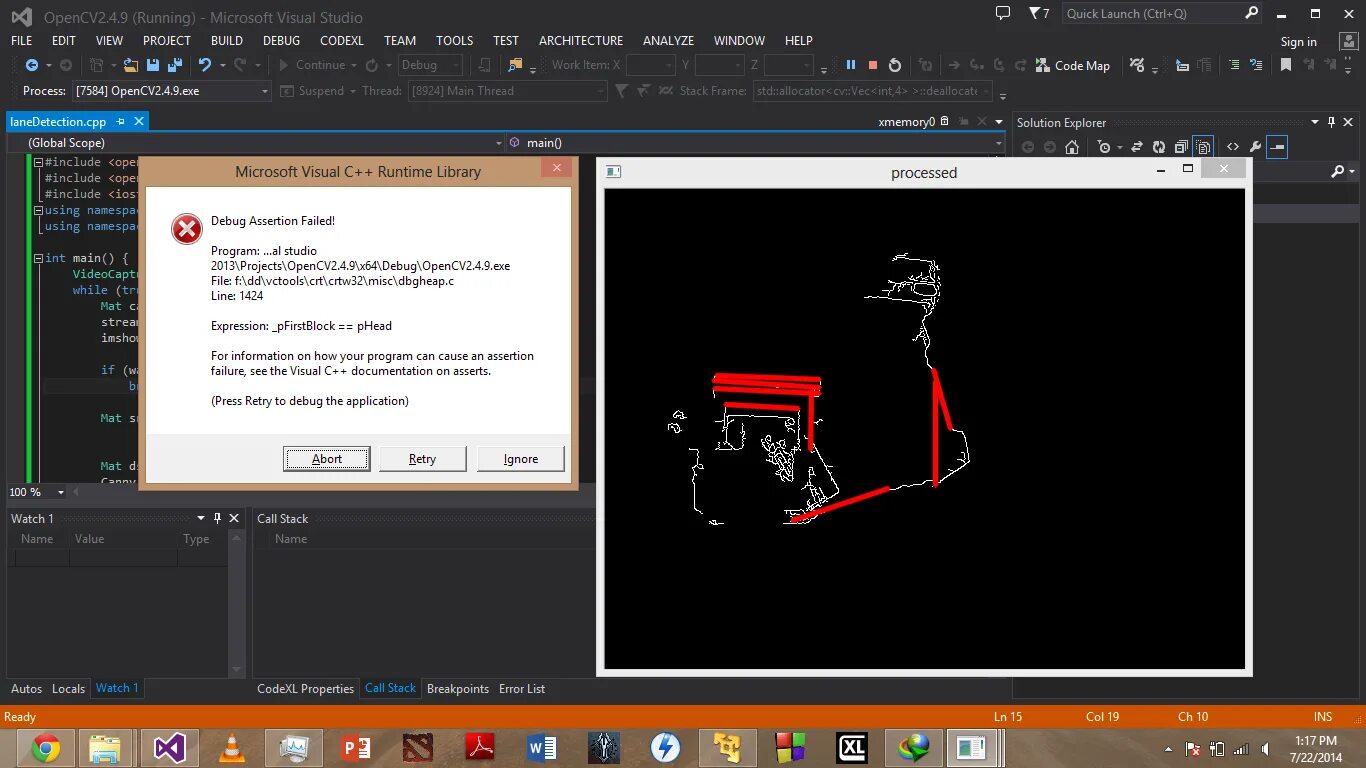Click the Break All pause icon
The image size is (1366, 768).
[851, 65]
